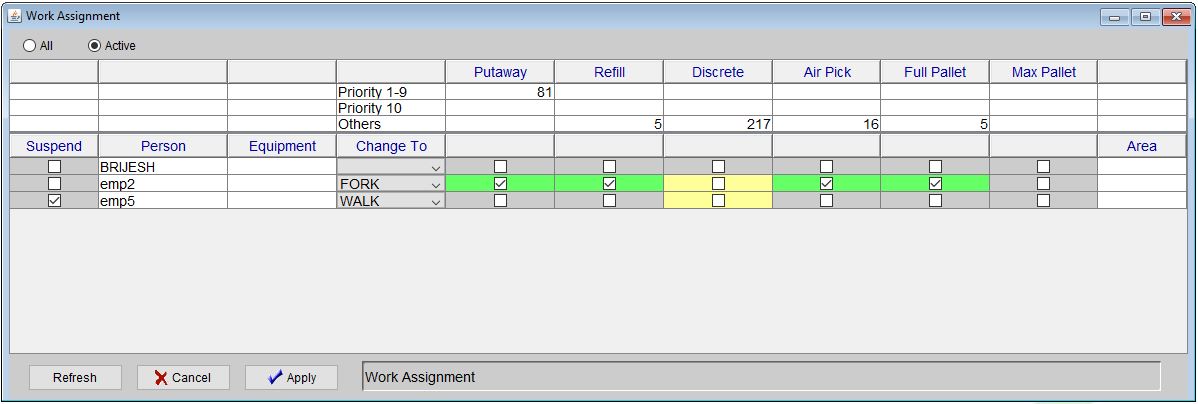The height and width of the screenshot is (404, 1198).
Task: Click Area cell for emp2
Action: [x=1141, y=184]
